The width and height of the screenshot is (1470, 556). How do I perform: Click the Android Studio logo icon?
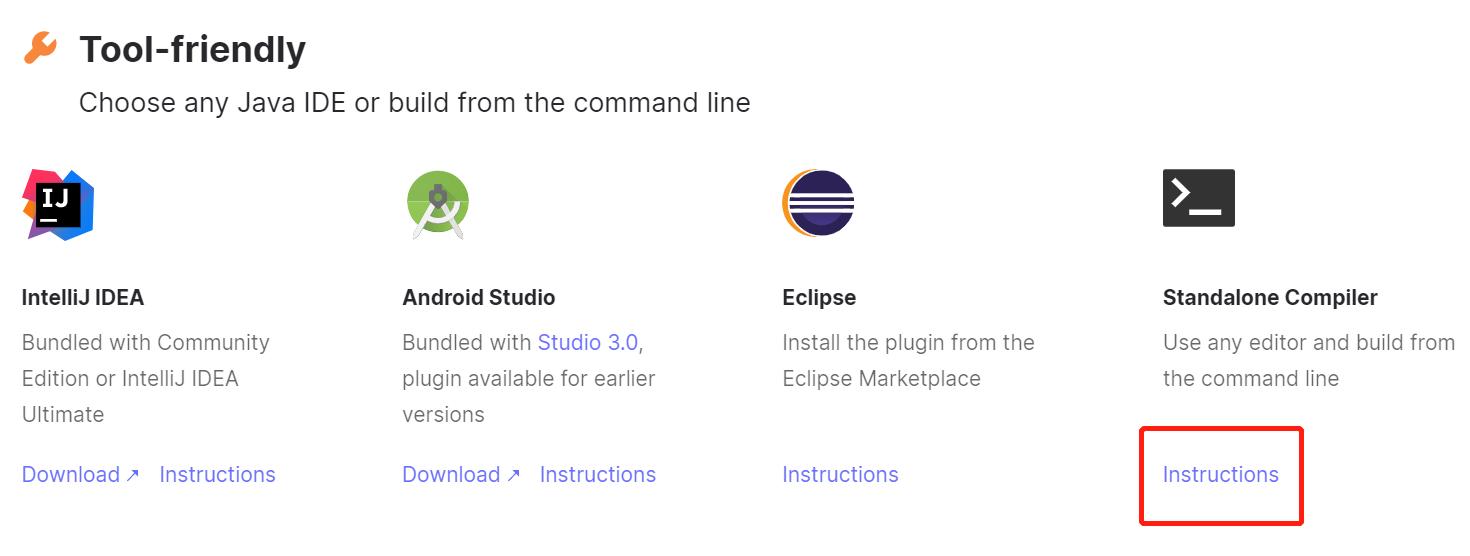(x=438, y=204)
